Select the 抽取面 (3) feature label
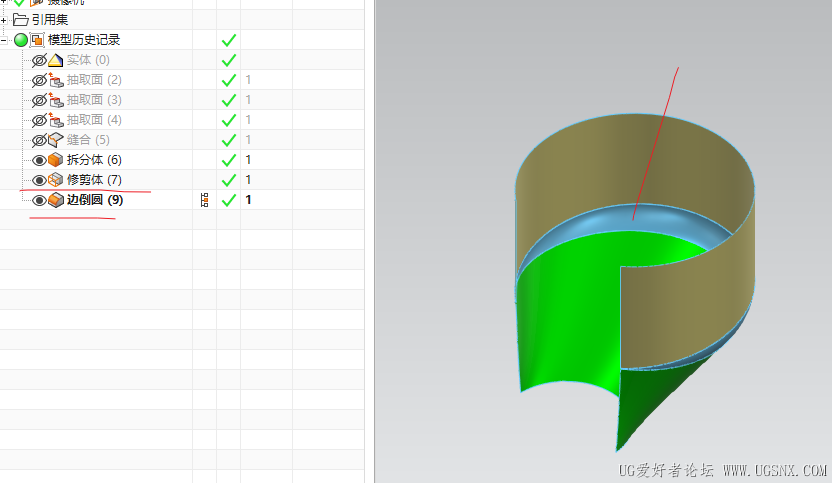 tap(94, 100)
